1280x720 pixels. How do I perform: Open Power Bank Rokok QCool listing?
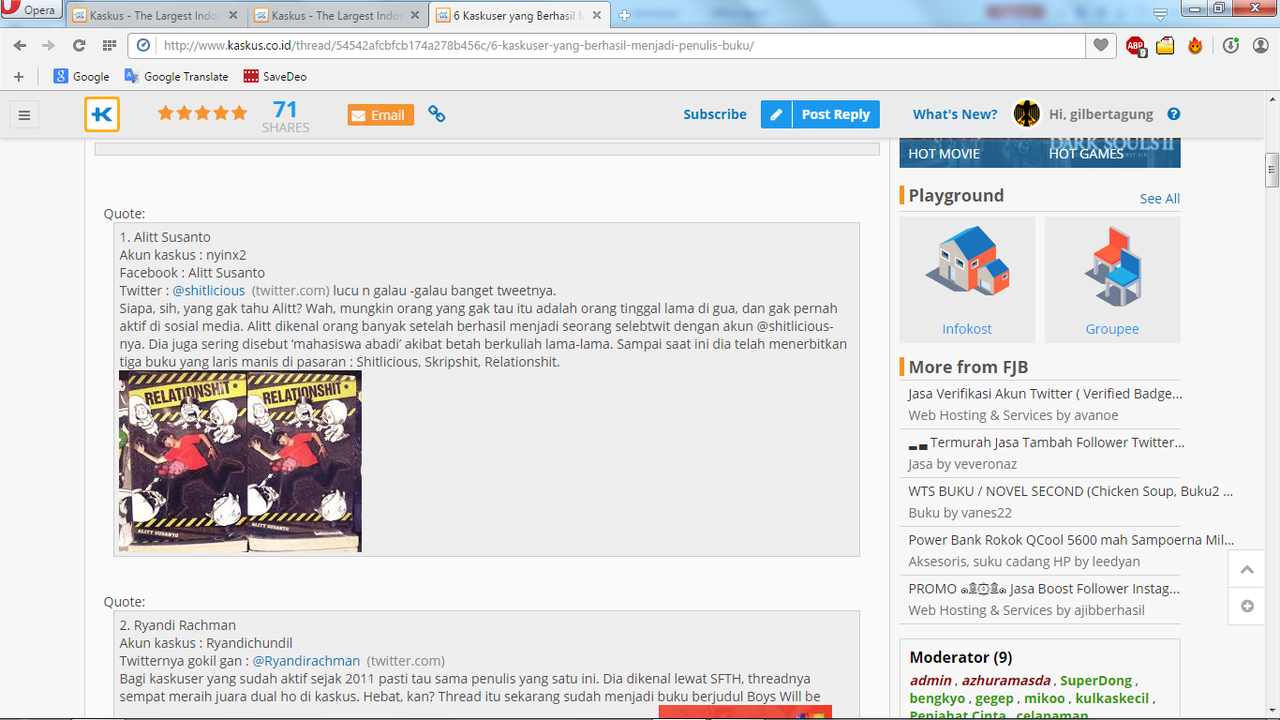[1071, 539]
